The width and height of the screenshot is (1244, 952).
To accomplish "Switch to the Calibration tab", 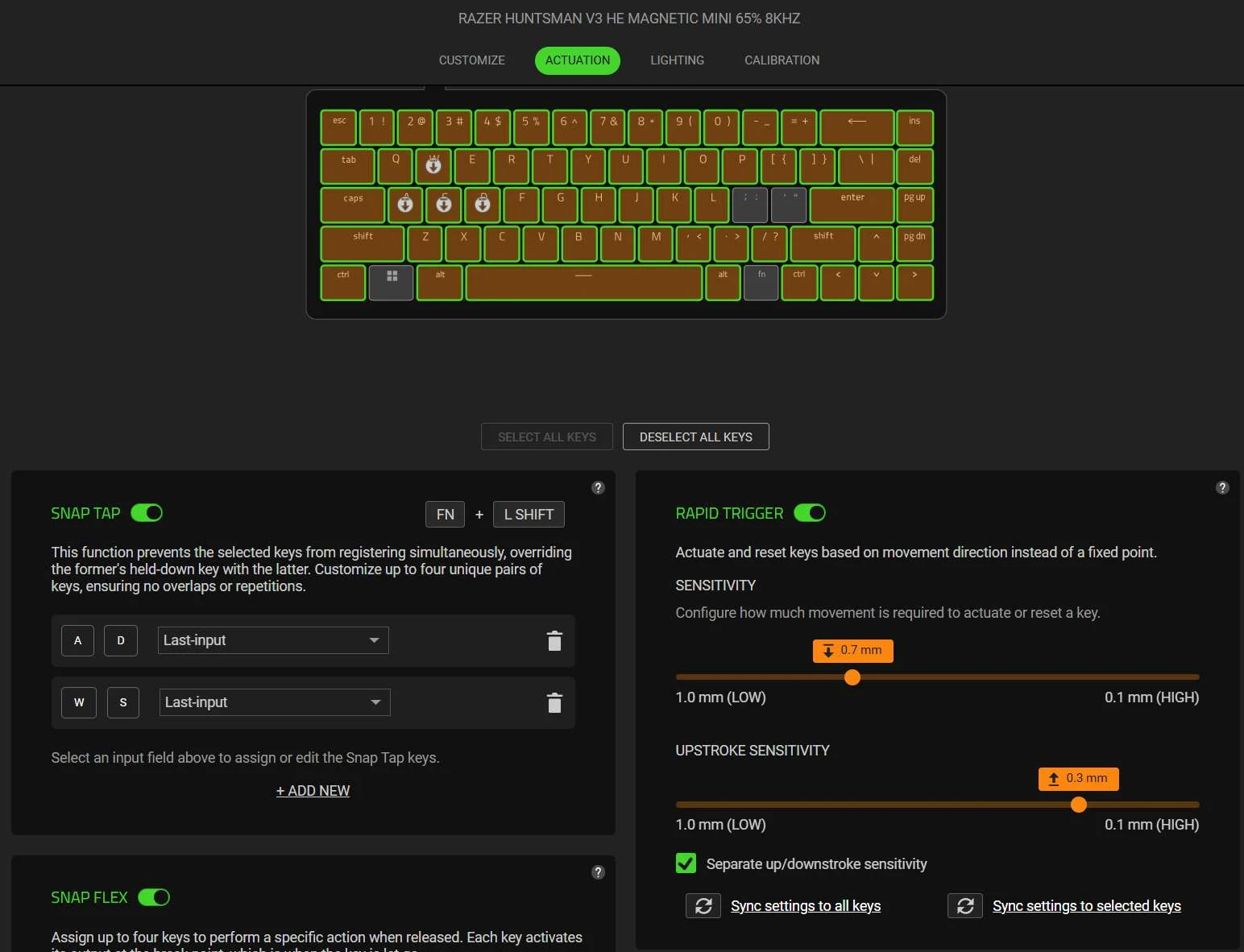I will [x=782, y=60].
